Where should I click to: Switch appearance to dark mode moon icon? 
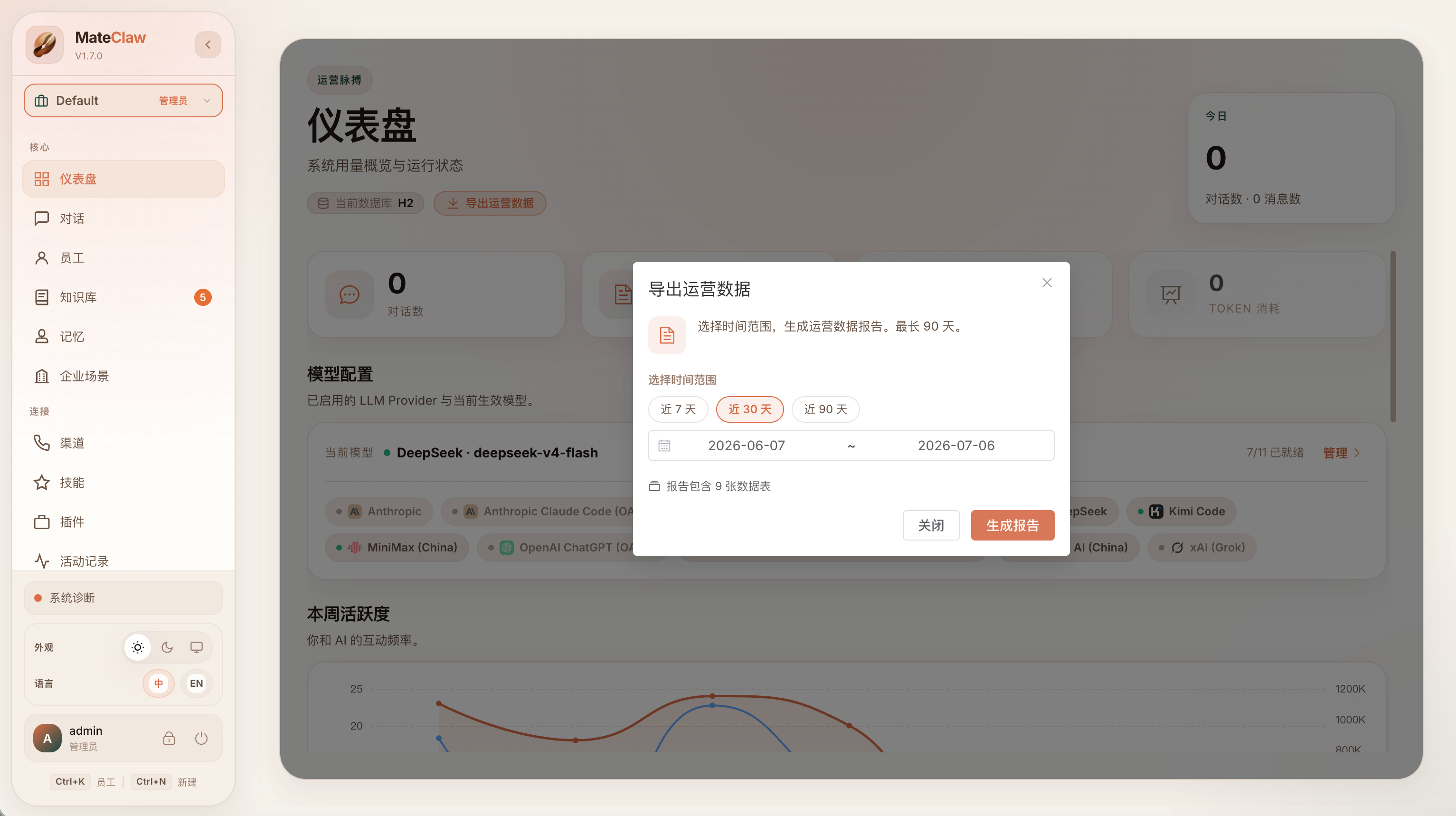[167, 647]
